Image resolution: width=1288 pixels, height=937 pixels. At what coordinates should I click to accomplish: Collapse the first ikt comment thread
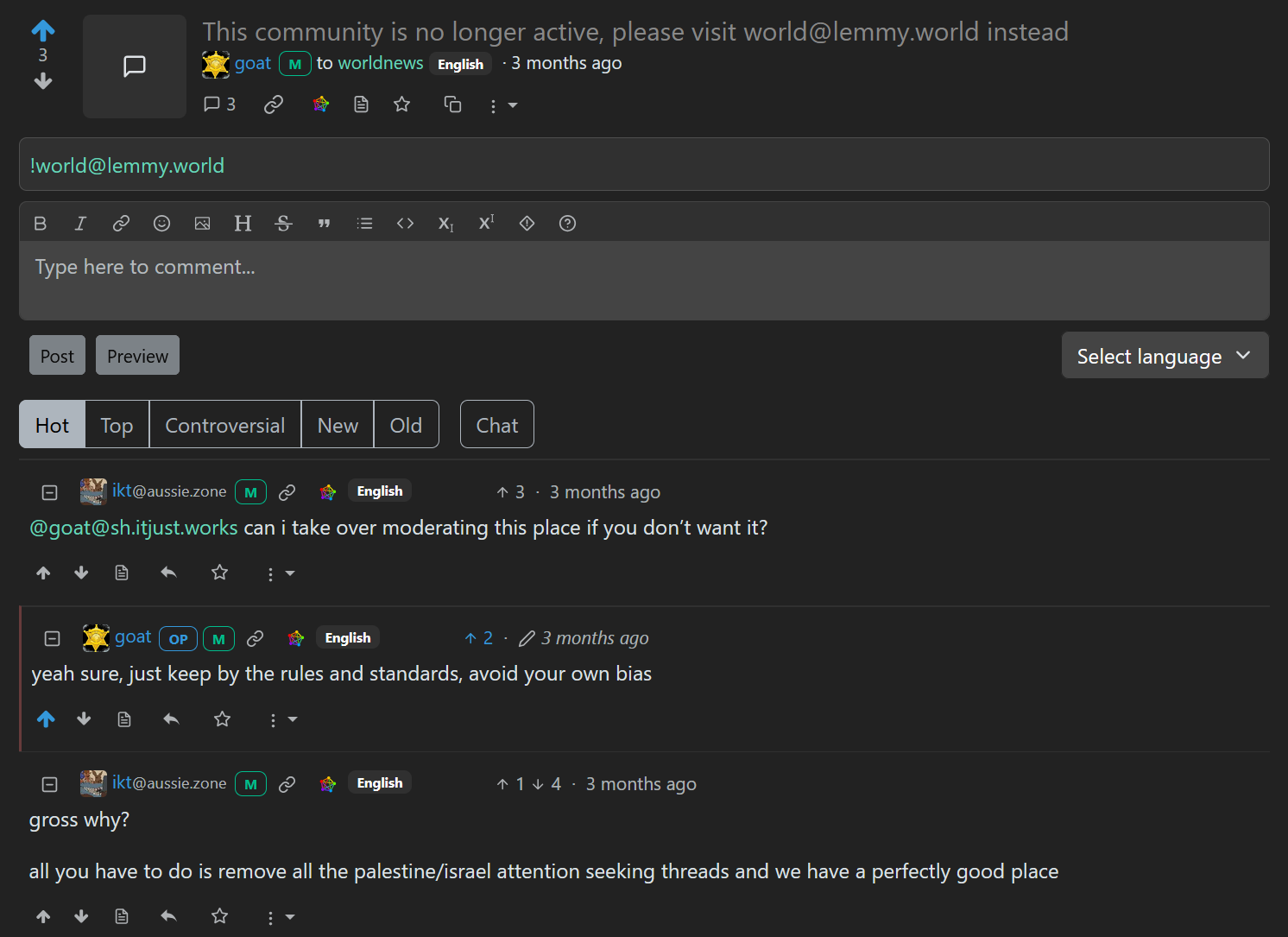tap(50, 492)
